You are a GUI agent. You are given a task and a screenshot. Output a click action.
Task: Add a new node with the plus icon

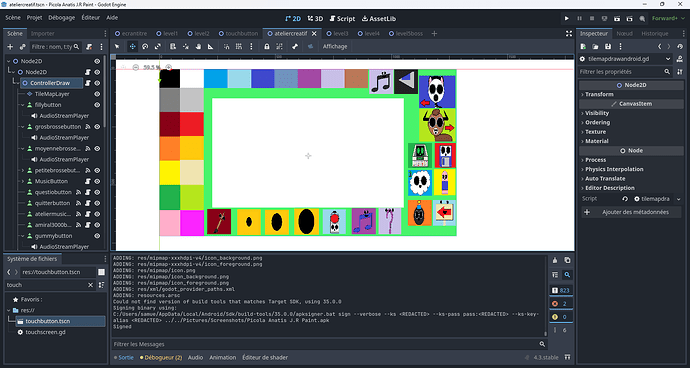tap(10, 47)
